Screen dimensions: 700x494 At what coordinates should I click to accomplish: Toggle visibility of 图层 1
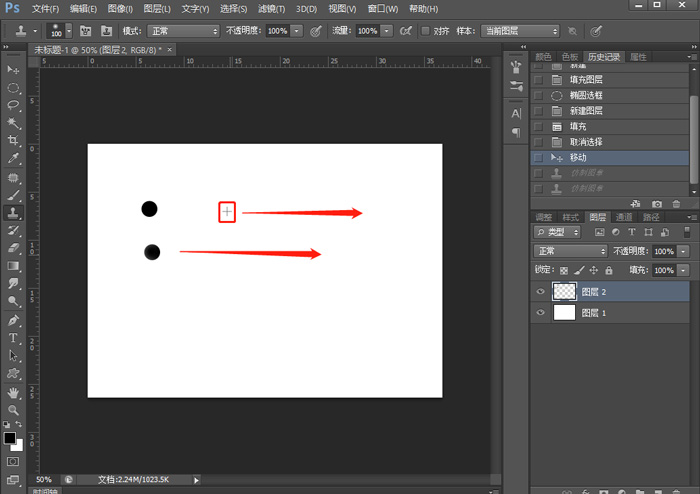click(x=540, y=312)
